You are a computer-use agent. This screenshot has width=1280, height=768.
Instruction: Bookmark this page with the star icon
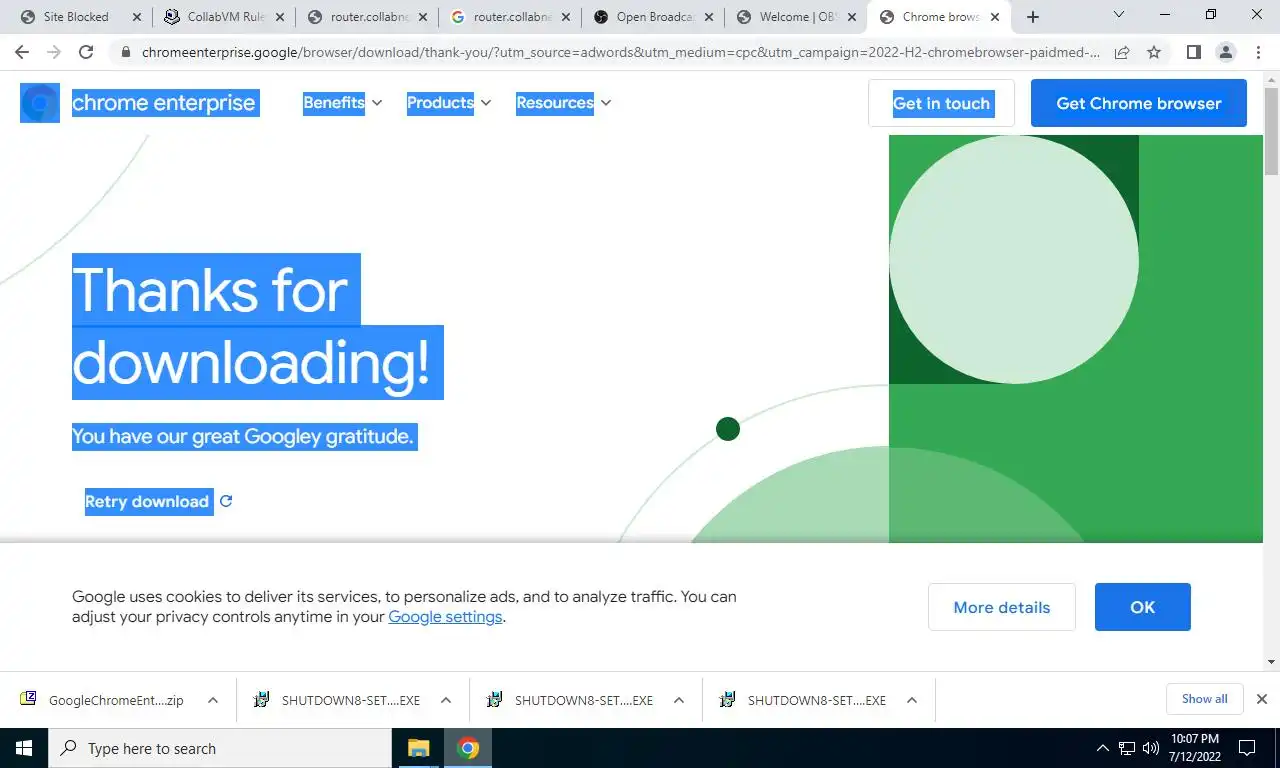click(x=1154, y=53)
